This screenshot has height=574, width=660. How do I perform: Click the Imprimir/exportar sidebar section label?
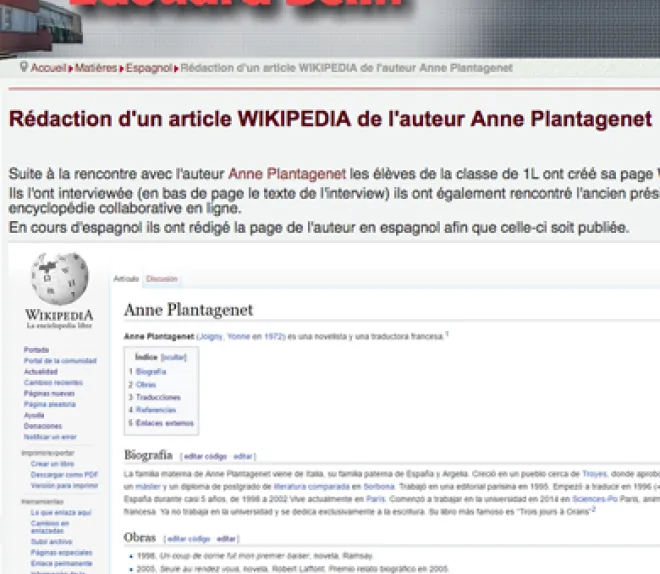[48, 453]
